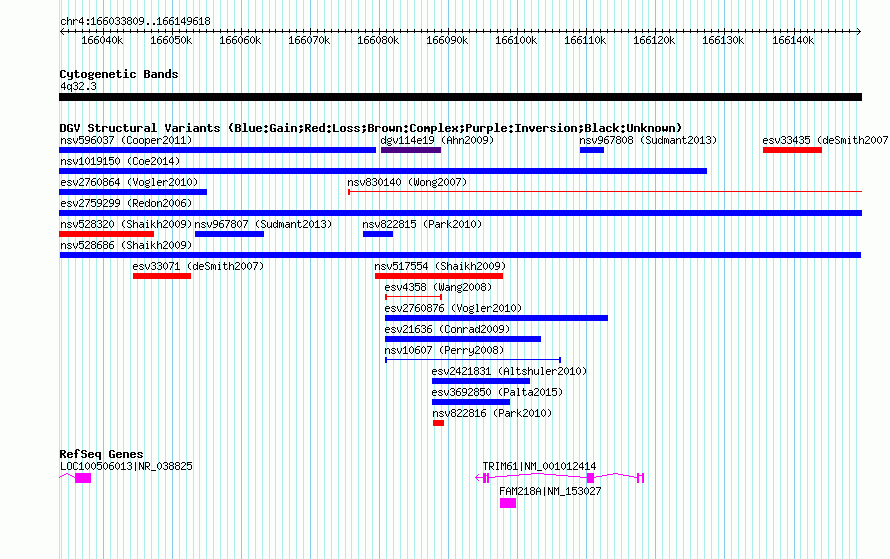Click the nsv830140 (Wong2007) variant label
This screenshot has height=559, width=890.
pos(407,182)
